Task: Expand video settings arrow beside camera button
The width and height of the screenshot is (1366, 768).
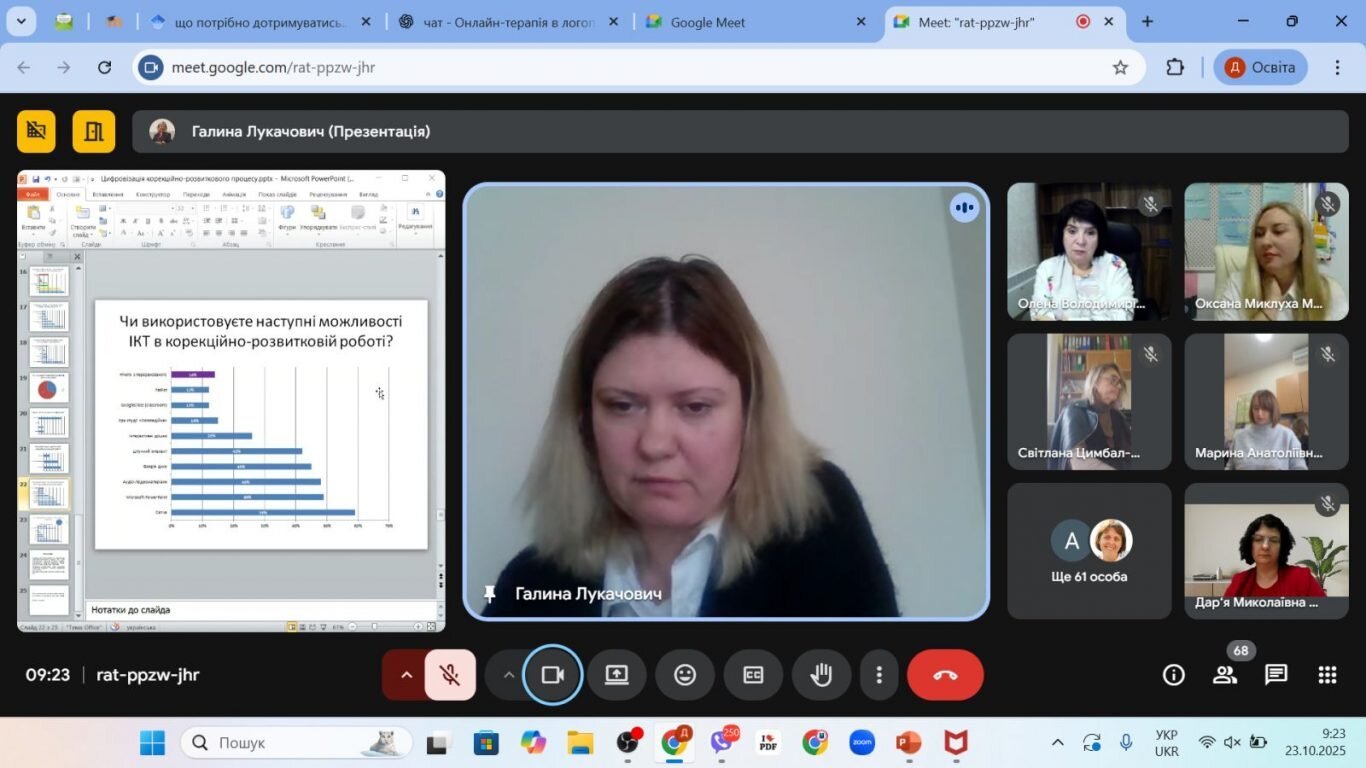Action: tap(508, 675)
